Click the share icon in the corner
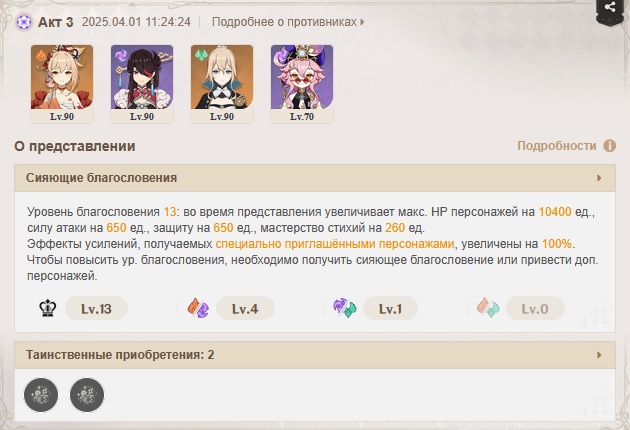This screenshot has width=630, height=430. [610, 7]
